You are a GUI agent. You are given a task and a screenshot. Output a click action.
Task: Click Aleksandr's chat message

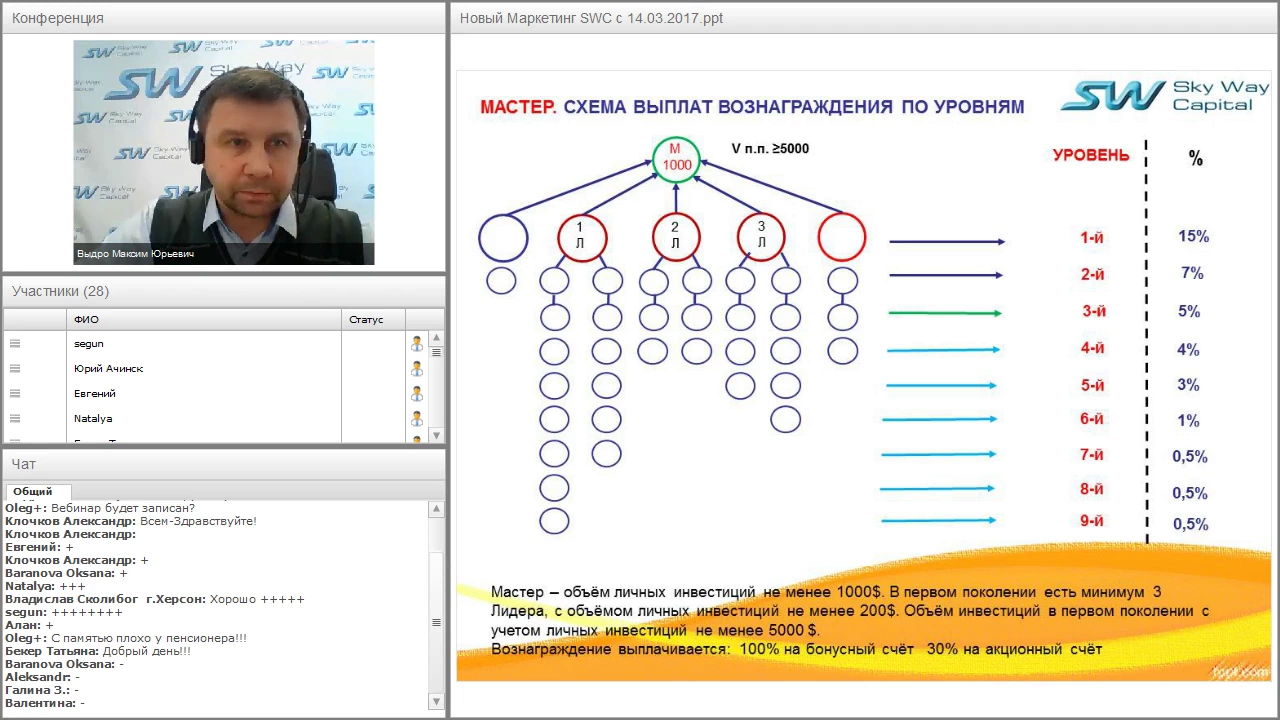click(x=42, y=677)
